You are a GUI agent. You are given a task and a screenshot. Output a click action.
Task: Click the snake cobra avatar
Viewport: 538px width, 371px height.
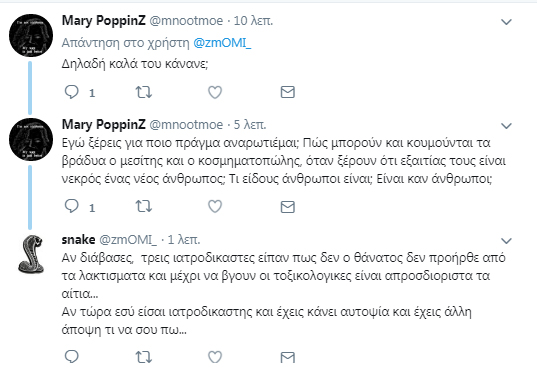pyautogui.click(x=31, y=254)
